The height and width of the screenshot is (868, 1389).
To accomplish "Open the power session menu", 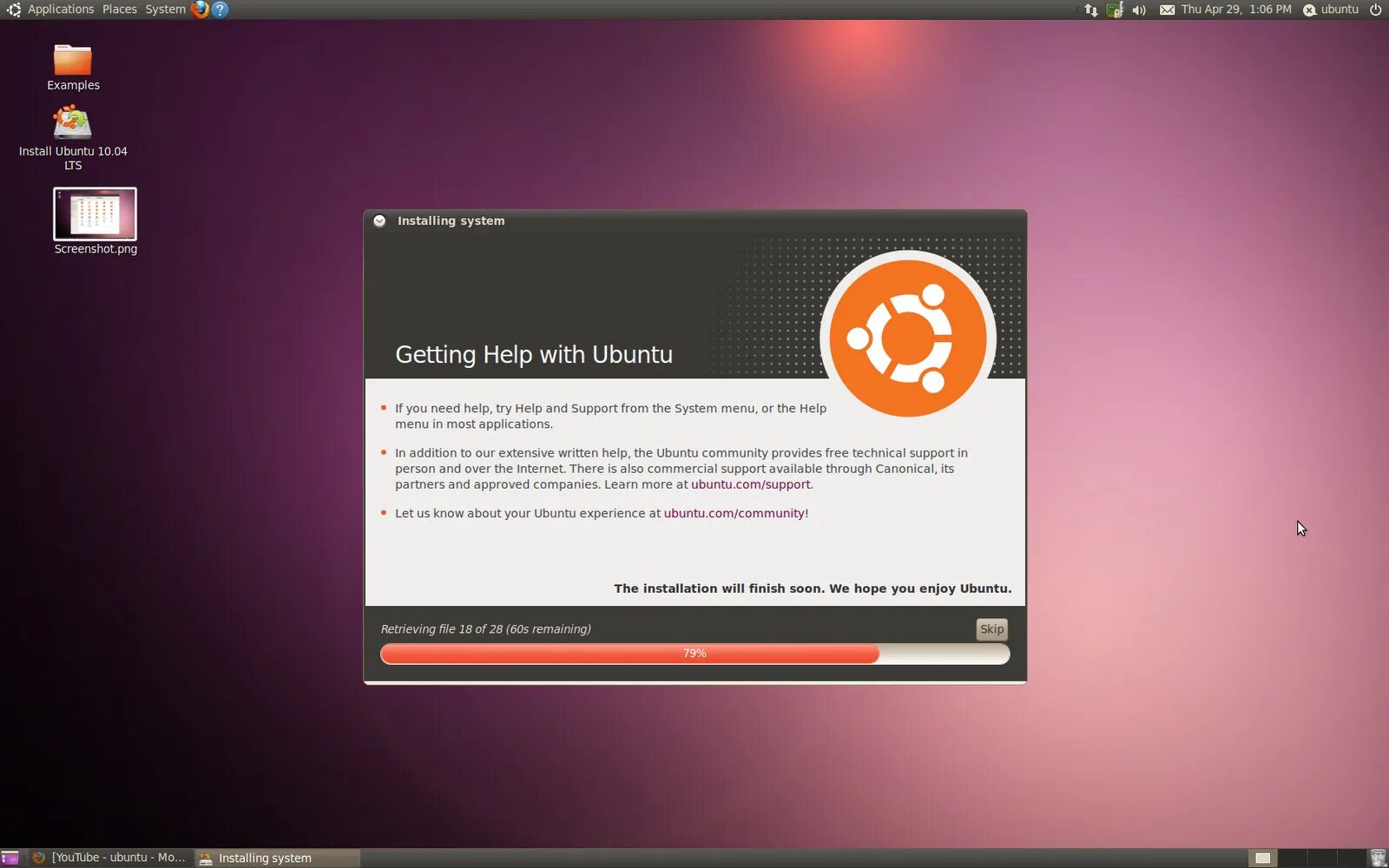I will tap(1375, 10).
